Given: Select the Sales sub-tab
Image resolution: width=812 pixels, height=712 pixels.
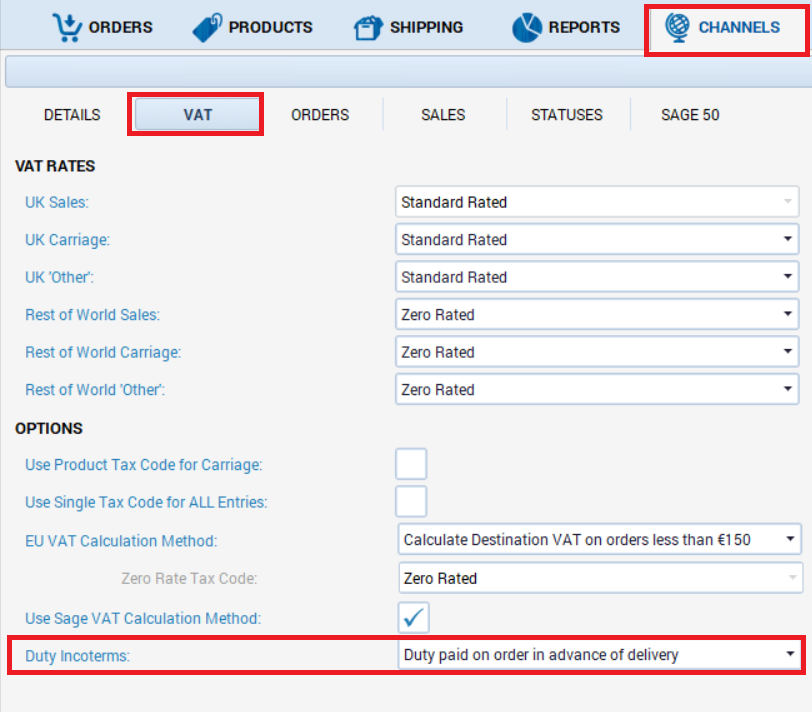Looking at the screenshot, I should [x=443, y=115].
